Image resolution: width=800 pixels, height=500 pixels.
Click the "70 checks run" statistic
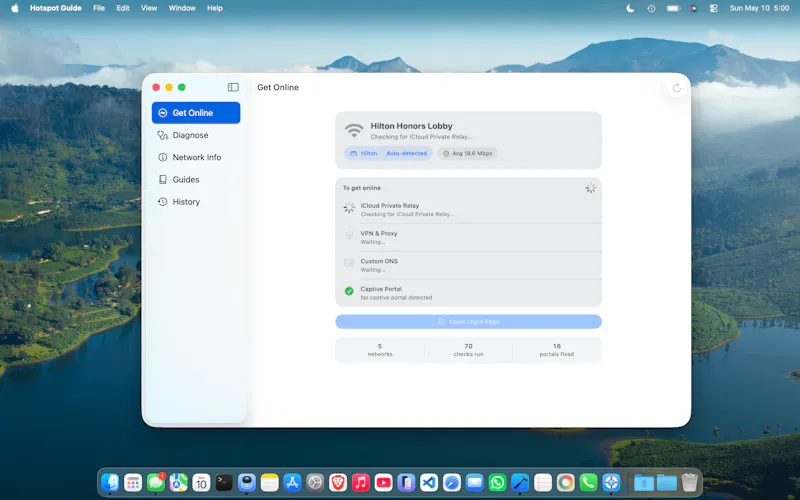pos(468,350)
